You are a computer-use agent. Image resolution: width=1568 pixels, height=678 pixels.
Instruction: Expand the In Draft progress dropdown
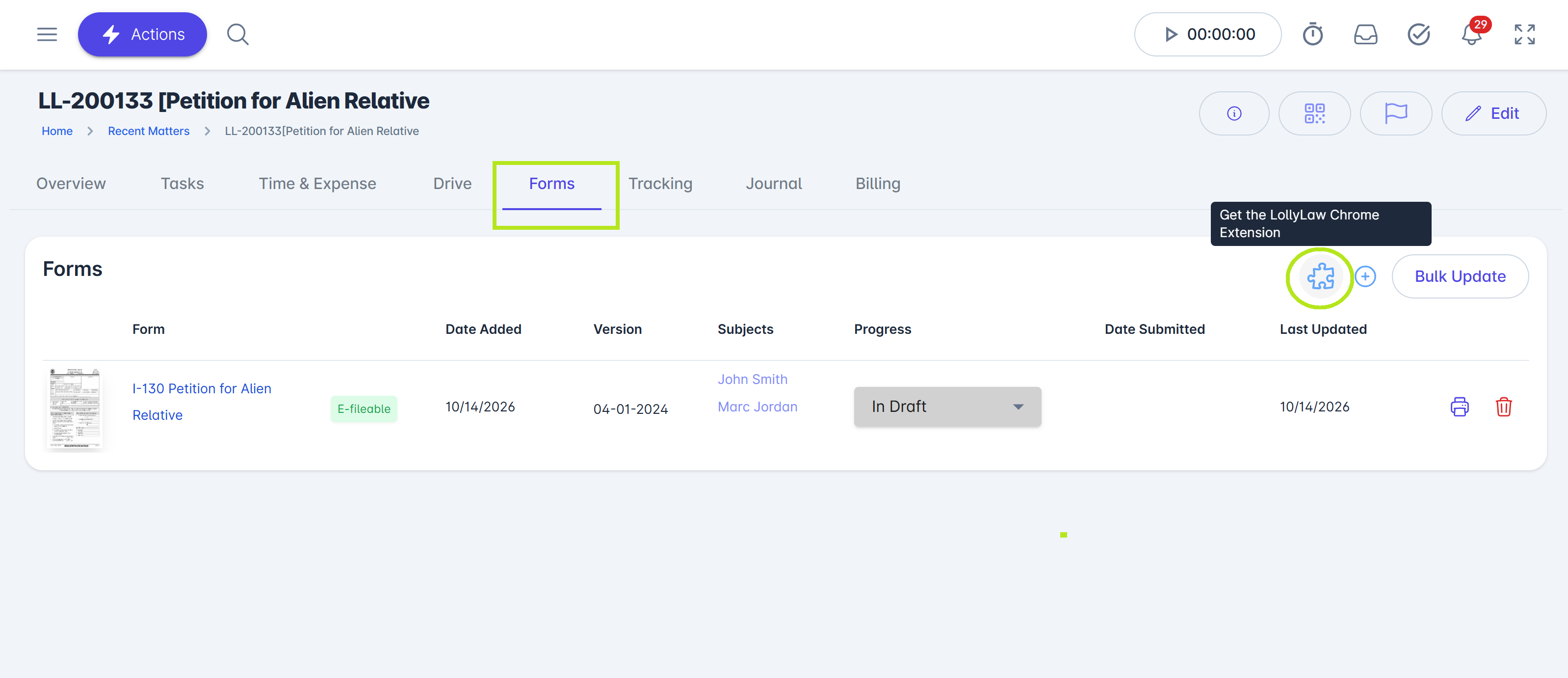pyautogui.click(x=947, y=407)
